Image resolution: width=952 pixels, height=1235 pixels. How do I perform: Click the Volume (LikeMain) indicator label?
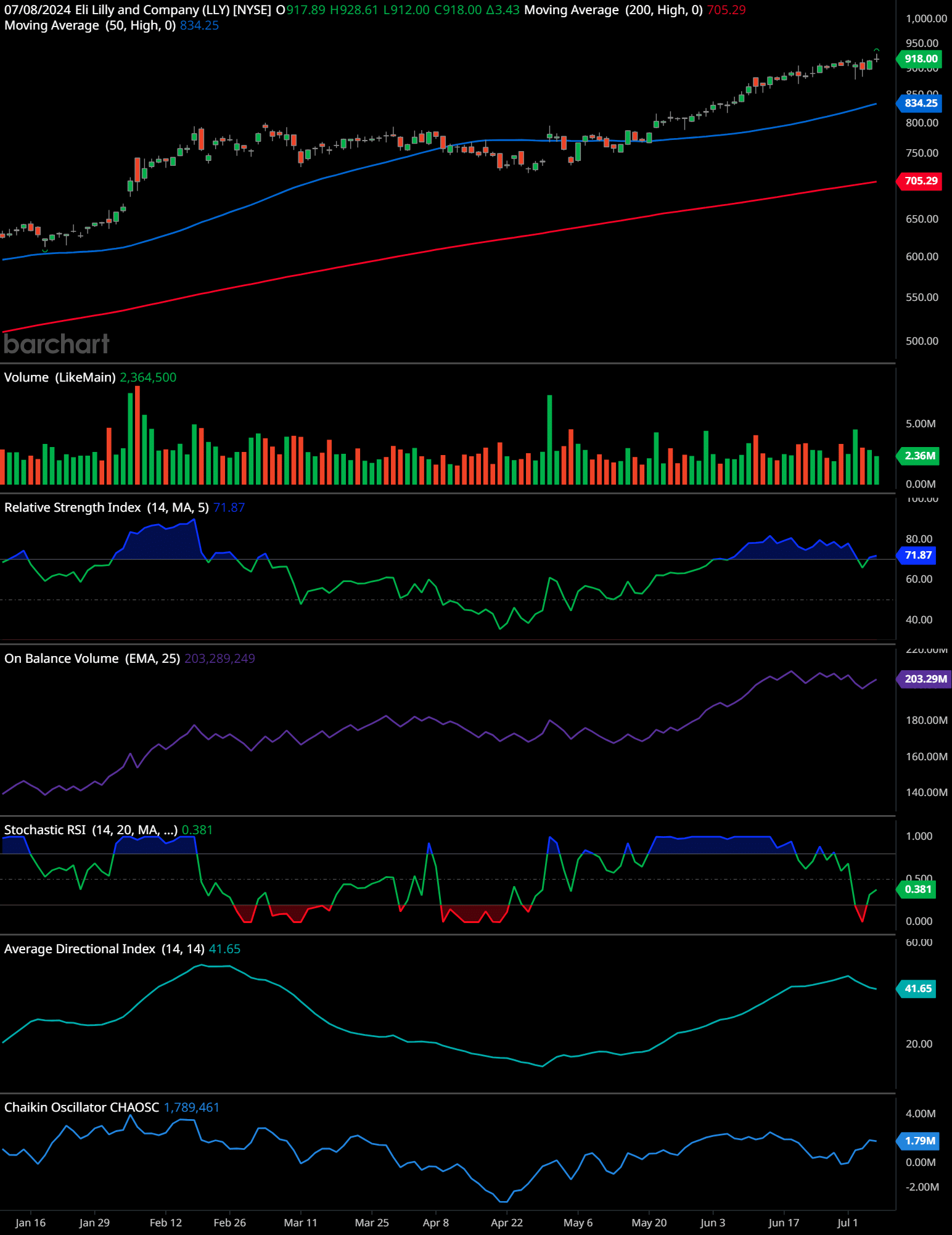(x=60, y=377)
